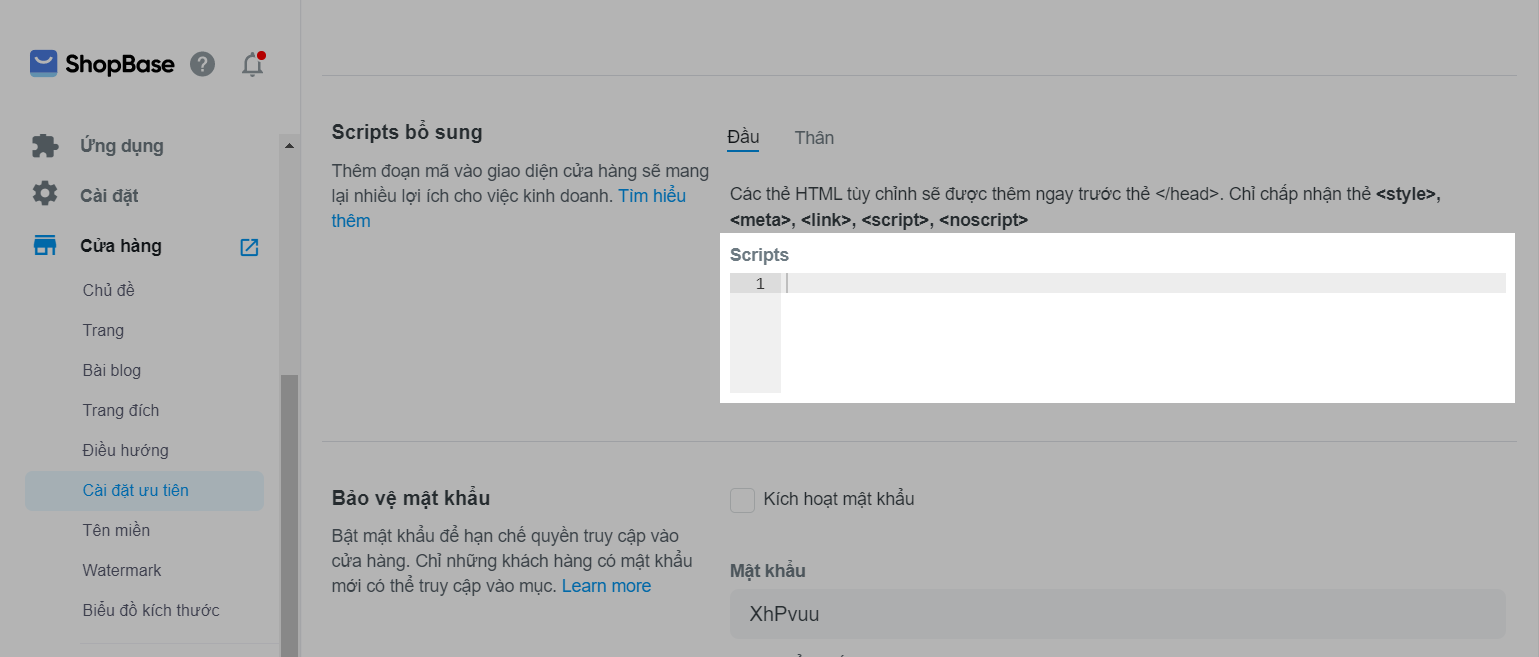Open the Tìm hiểu thêm link

pos(509,208)
